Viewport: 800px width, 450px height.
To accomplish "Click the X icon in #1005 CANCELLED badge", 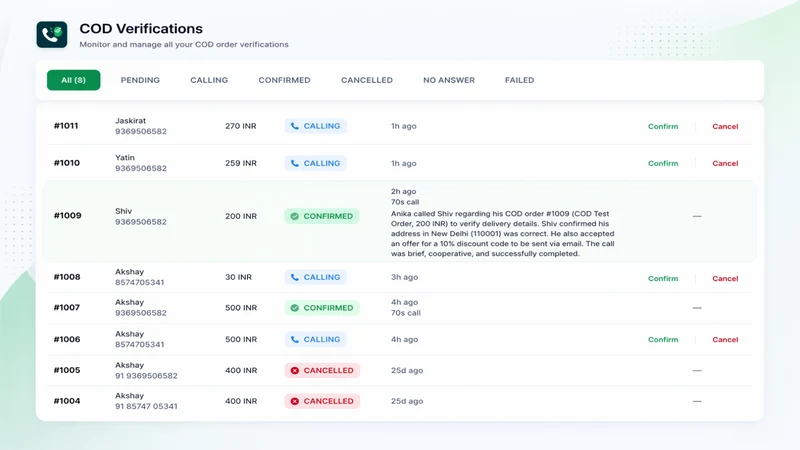I will 294,370.
